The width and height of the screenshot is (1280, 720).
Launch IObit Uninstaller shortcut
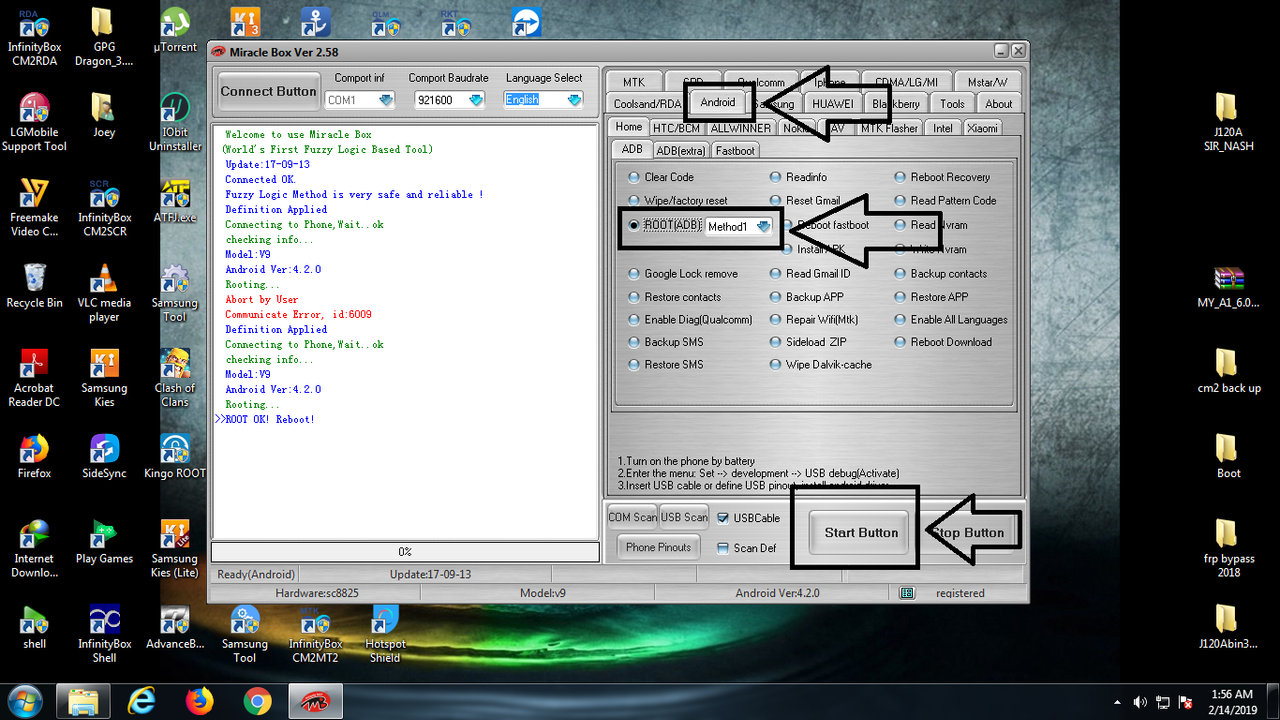(x=175, y=122)
